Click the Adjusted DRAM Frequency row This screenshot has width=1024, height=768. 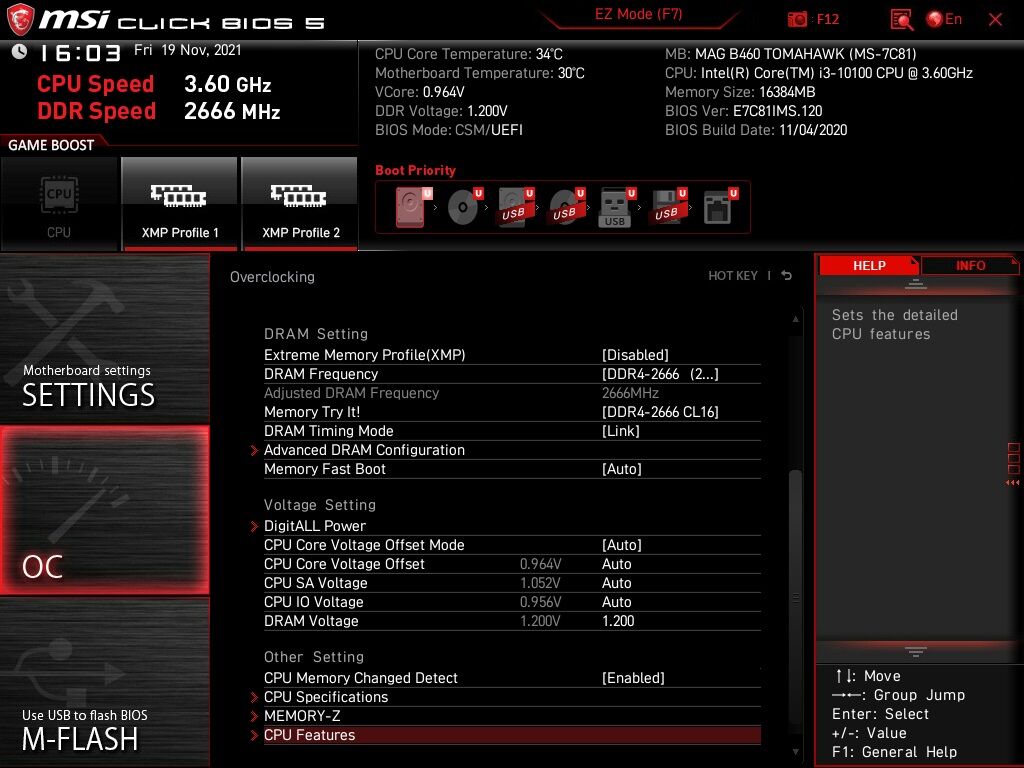tap(511, 392)
